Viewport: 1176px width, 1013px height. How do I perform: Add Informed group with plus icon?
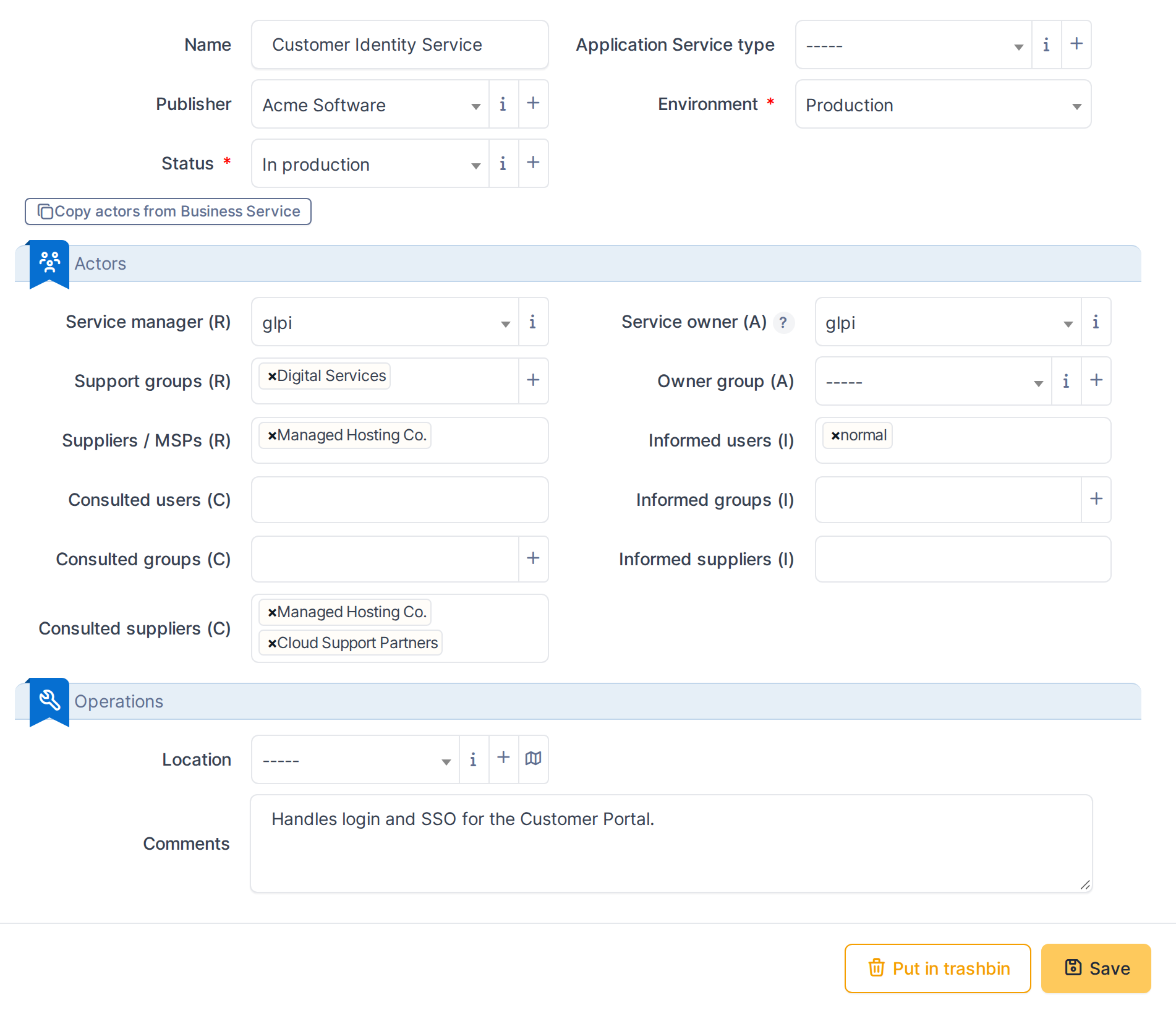pos(1096,499)
